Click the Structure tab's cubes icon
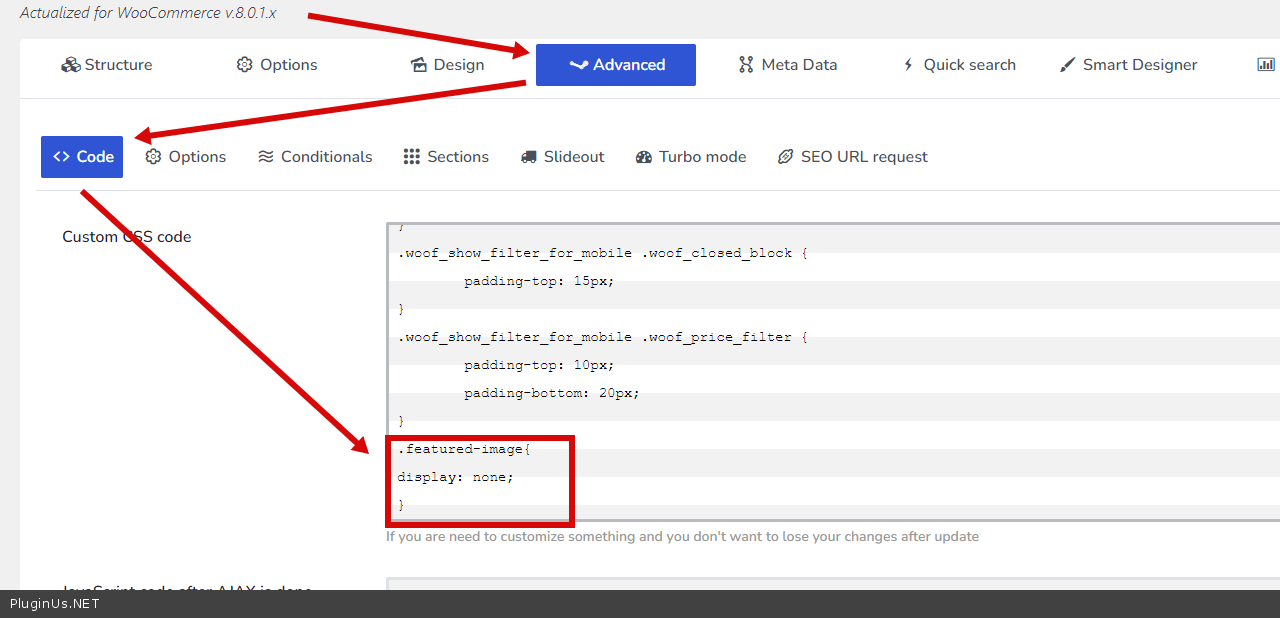 (x=71, y=65)
